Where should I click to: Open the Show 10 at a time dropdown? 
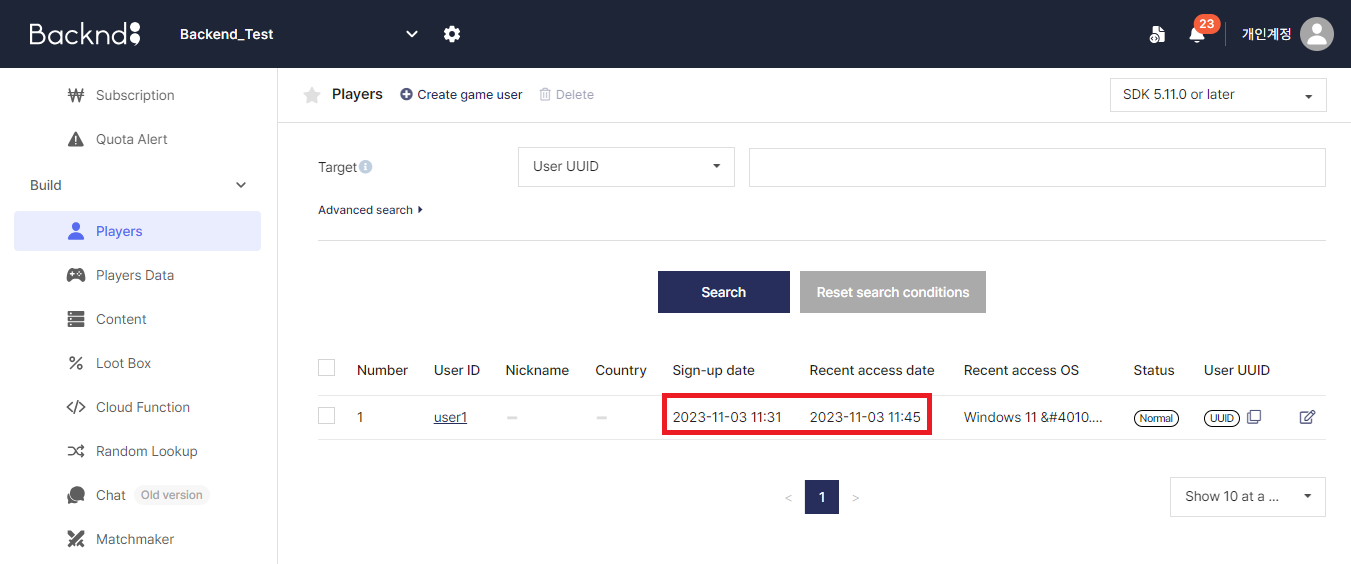click(x=1248, y=497)
